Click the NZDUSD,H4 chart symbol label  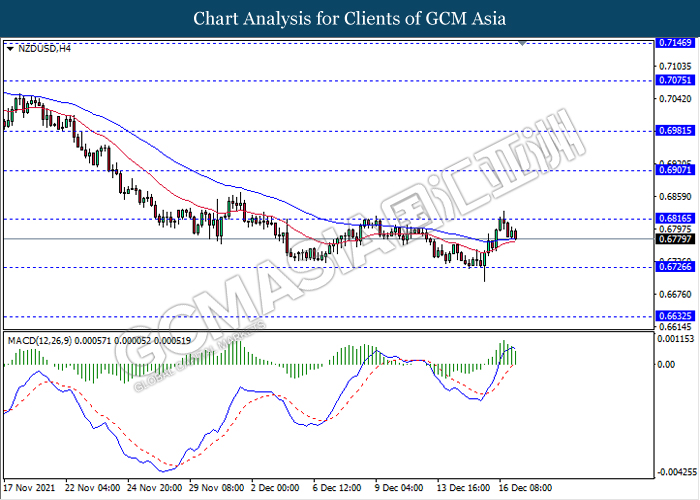click(x=45, y=49)
